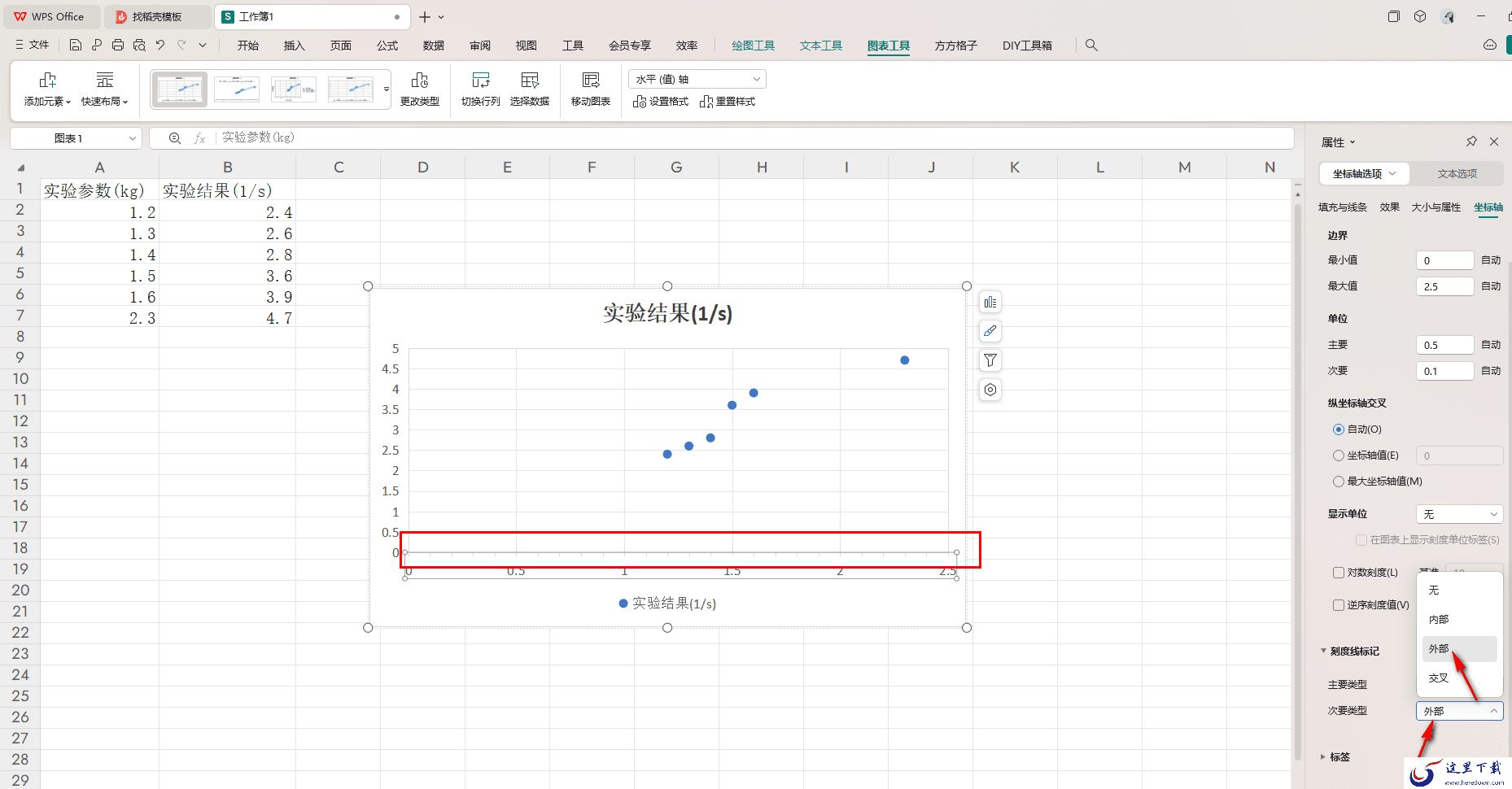
Task: Click the Undo arrow icon
Action: point(160,46)
